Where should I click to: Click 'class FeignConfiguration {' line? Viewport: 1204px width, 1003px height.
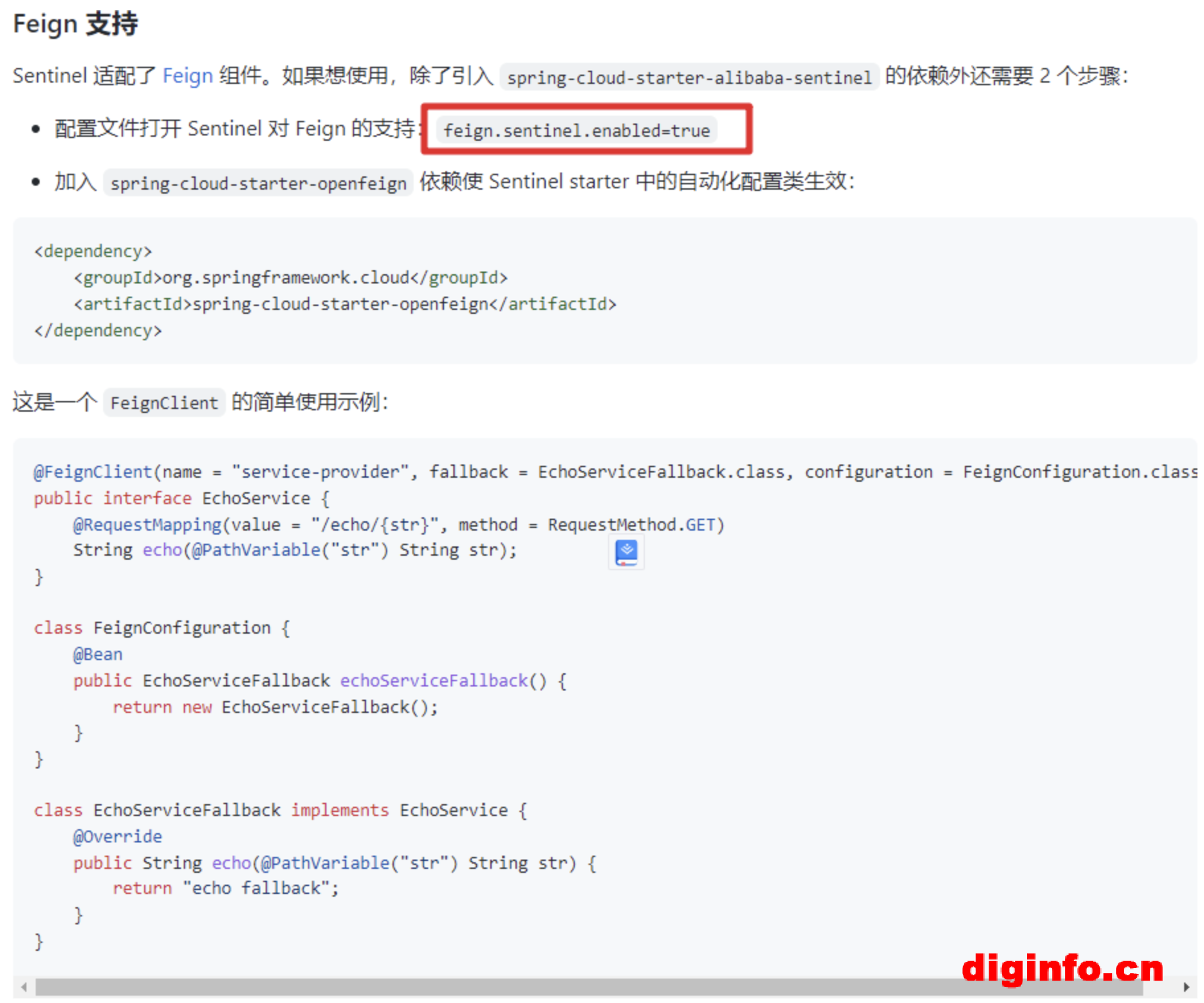pos(162,628)
